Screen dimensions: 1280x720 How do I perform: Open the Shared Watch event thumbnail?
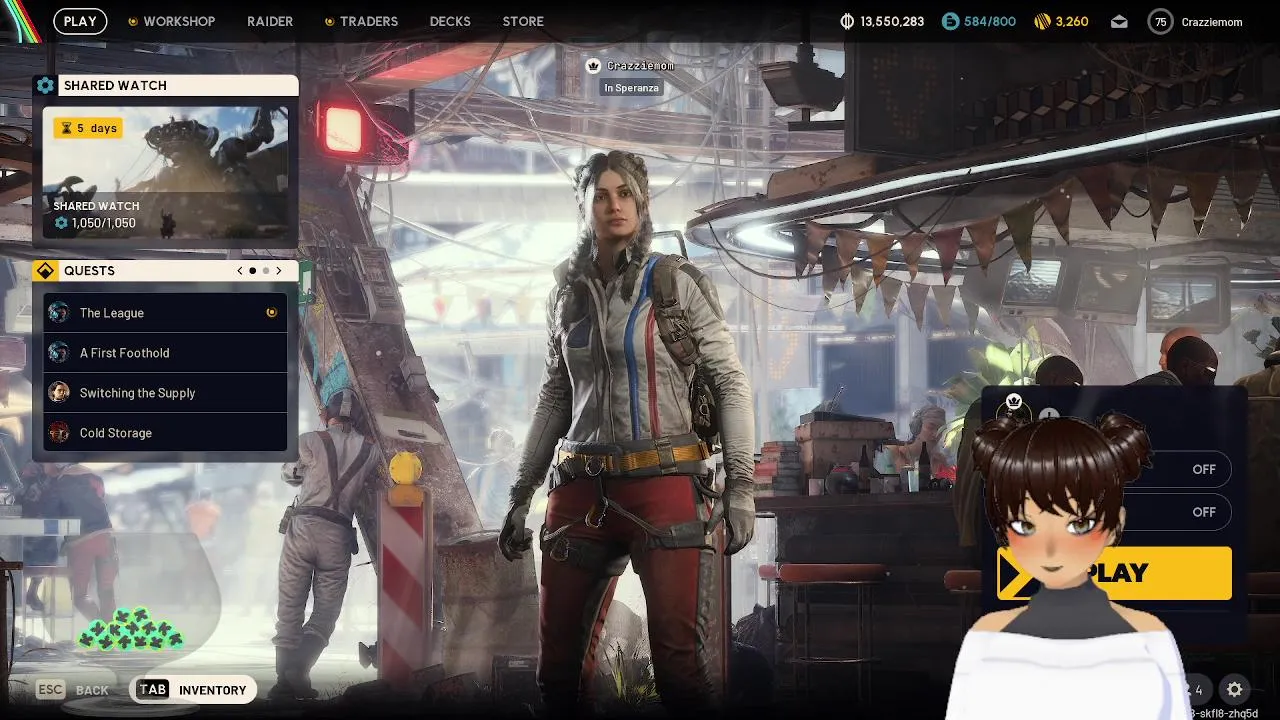[165, 171]
